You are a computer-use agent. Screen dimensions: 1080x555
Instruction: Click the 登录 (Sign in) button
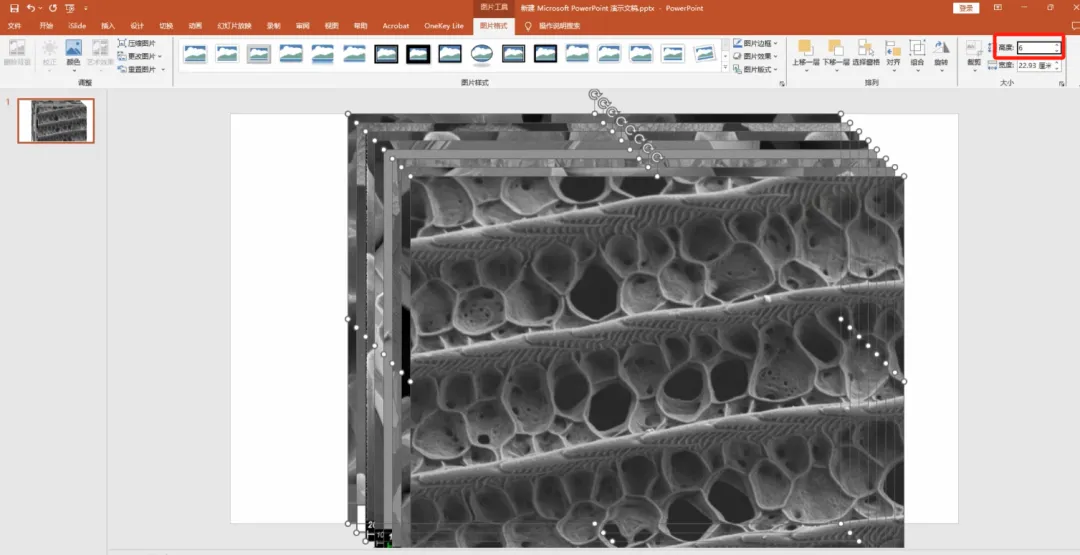[966, 8]
